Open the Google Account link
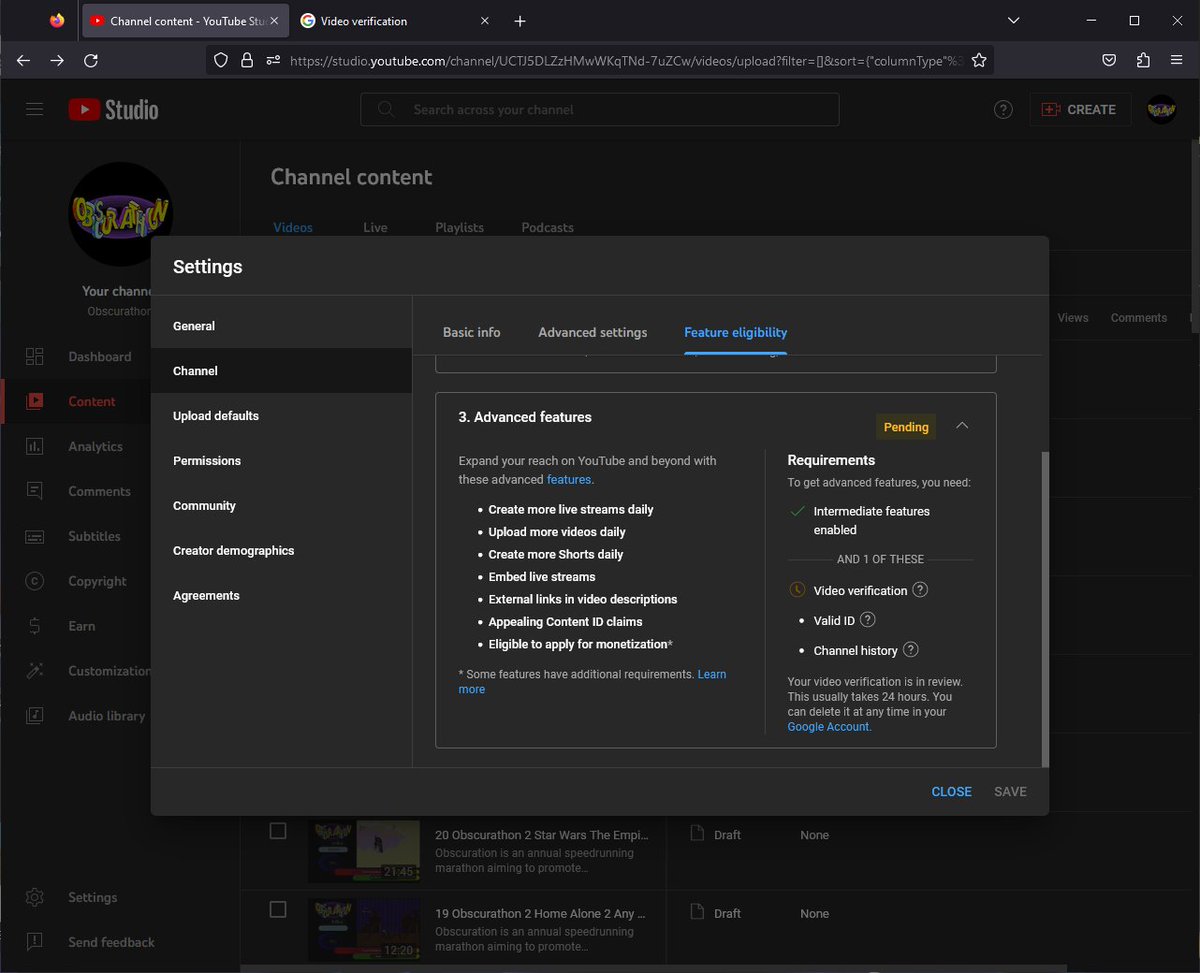The image size is (1200, 973). tap(829, 727)
